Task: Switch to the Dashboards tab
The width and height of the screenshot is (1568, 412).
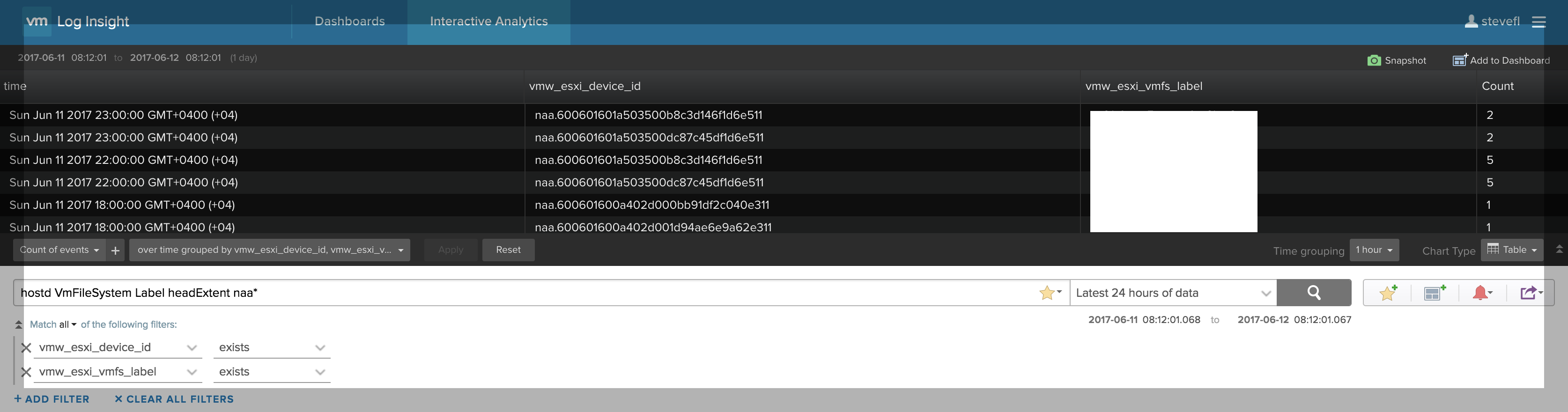Action: pos(349,22)
